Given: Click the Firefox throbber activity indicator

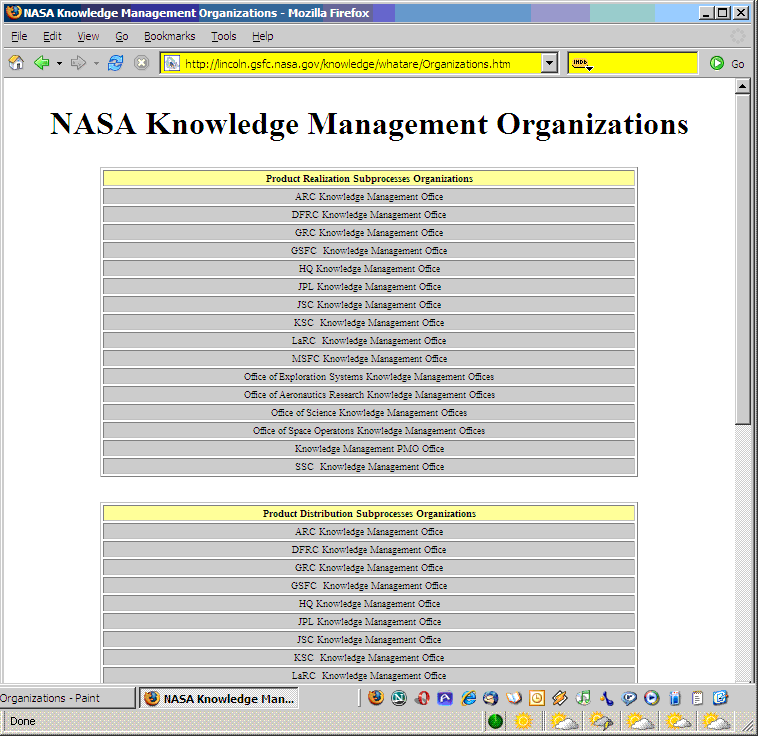Looking at the screenshot, I should click(x=738, y=36).
